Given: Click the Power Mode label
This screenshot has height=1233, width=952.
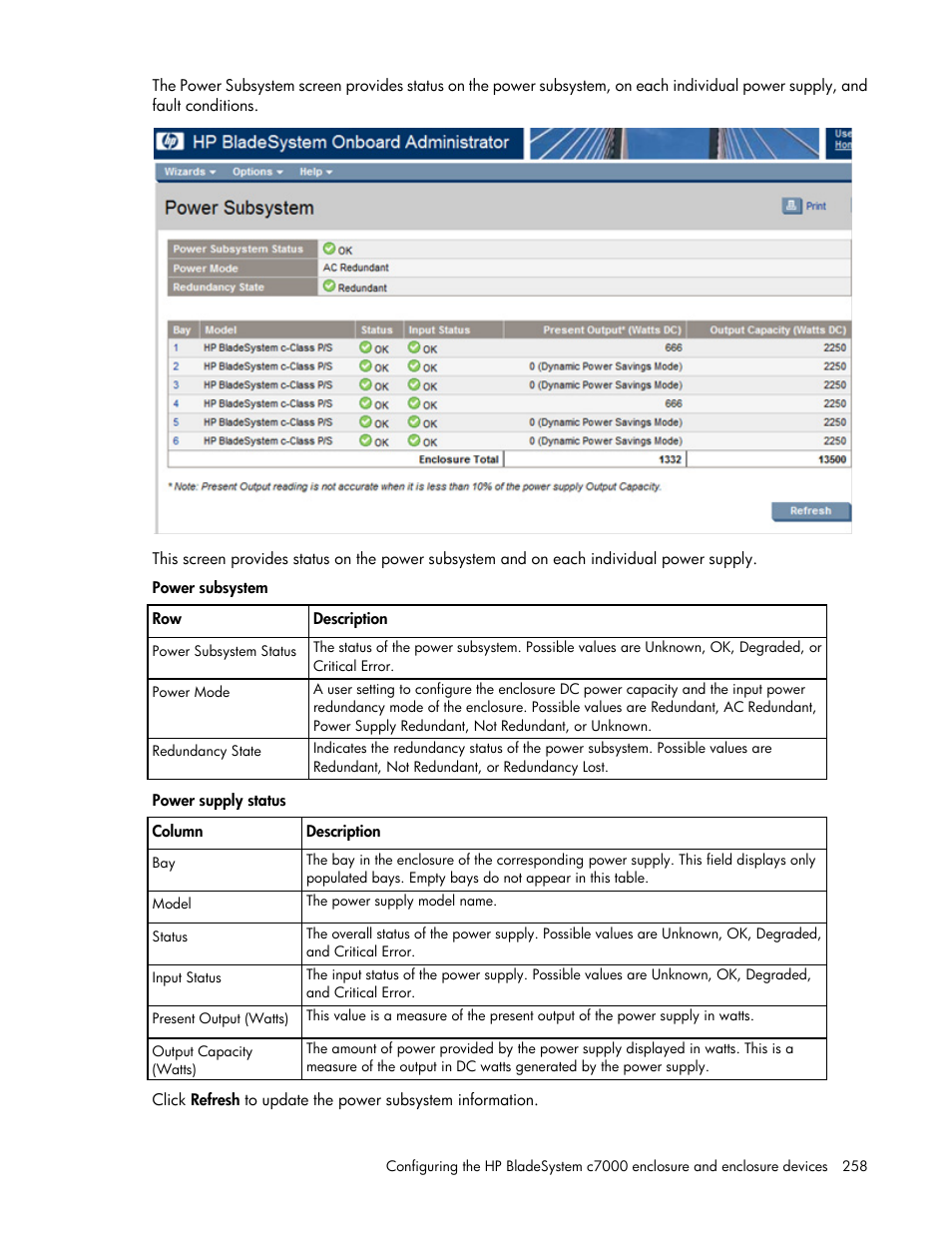Looking at the screenshot, I should click(206, 269).
